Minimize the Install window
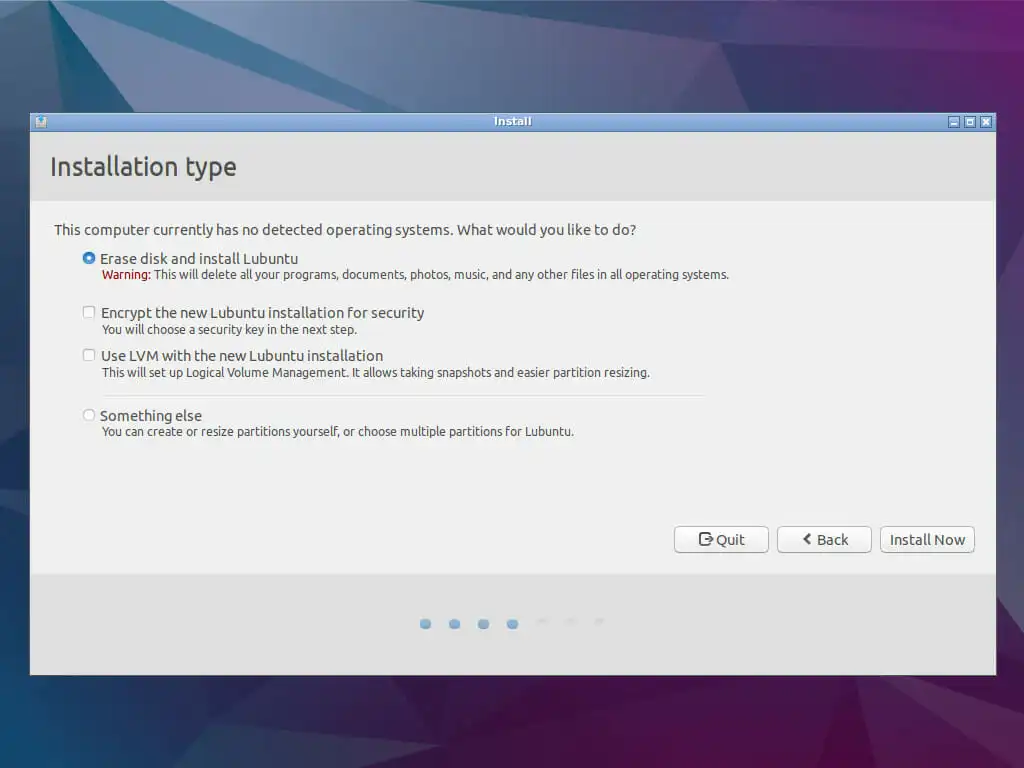 (954, 122)
